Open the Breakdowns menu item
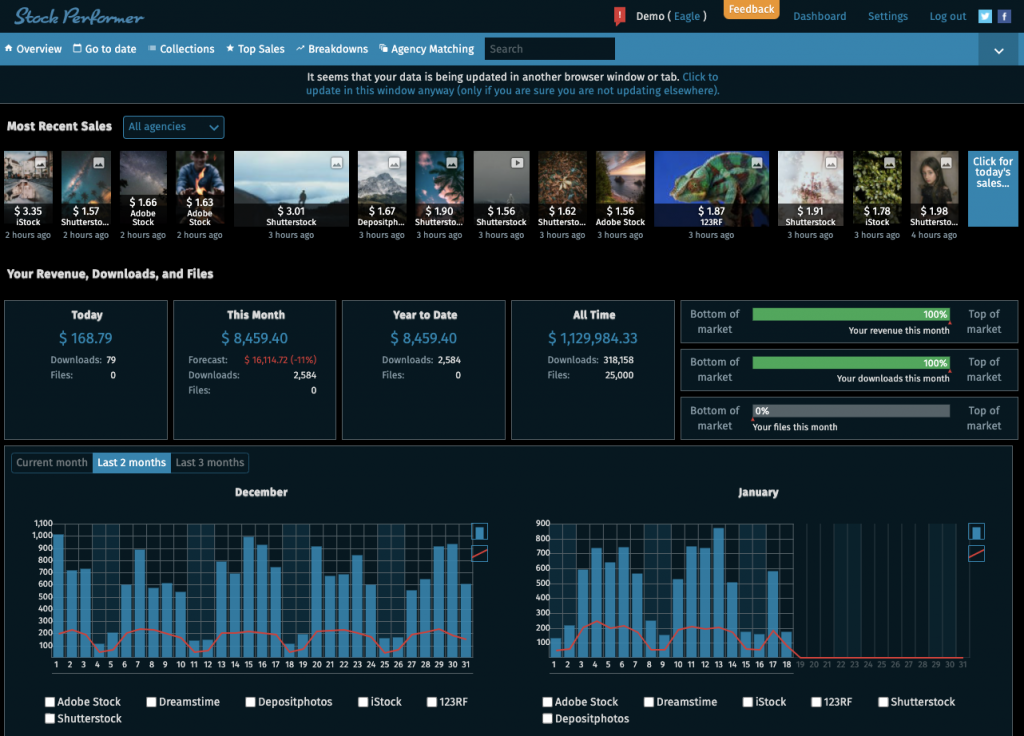Viewport: 1024px width, 736px height. pyautogui.click(x=332, y=49)
